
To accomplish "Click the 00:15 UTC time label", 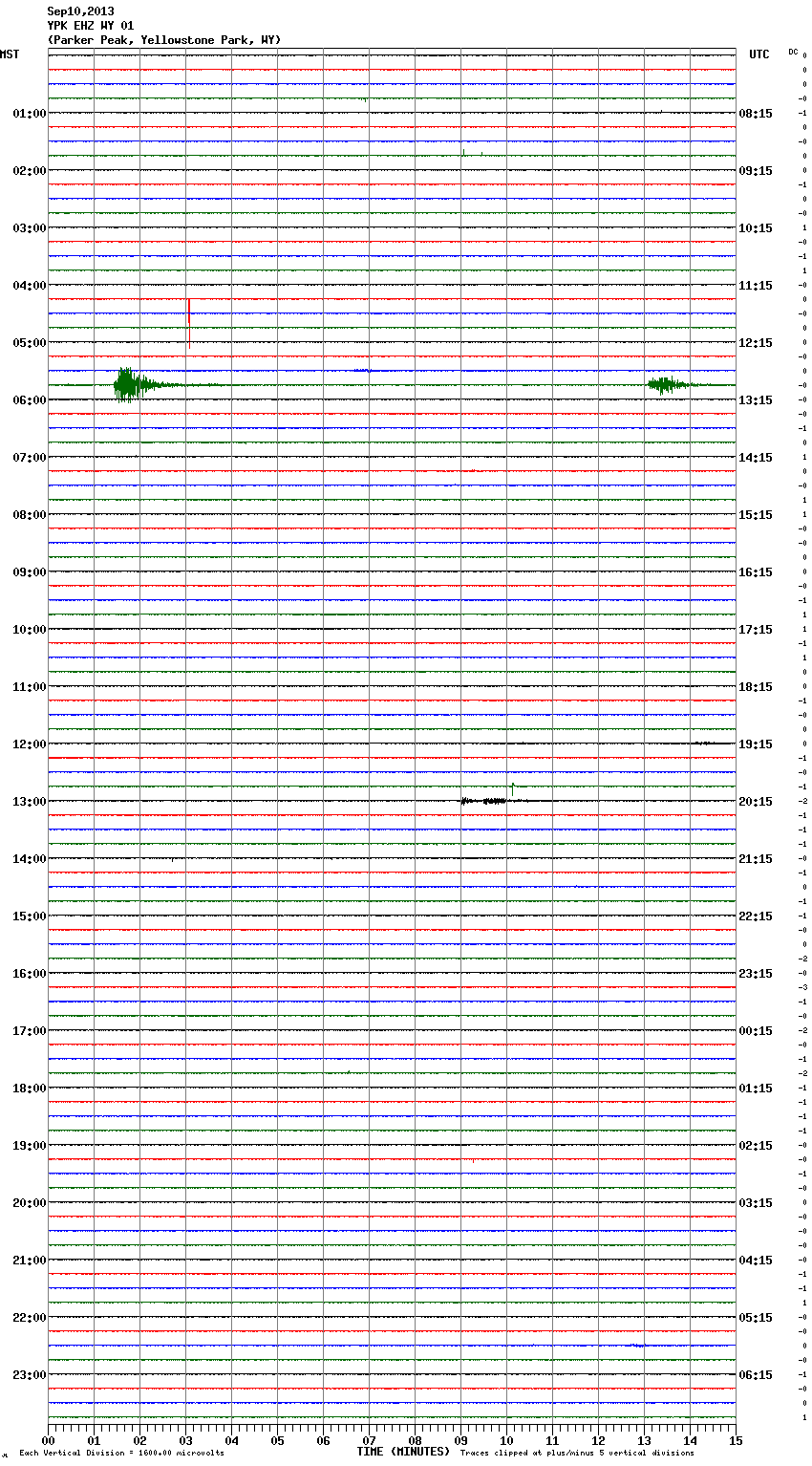I will [756, 1031].
